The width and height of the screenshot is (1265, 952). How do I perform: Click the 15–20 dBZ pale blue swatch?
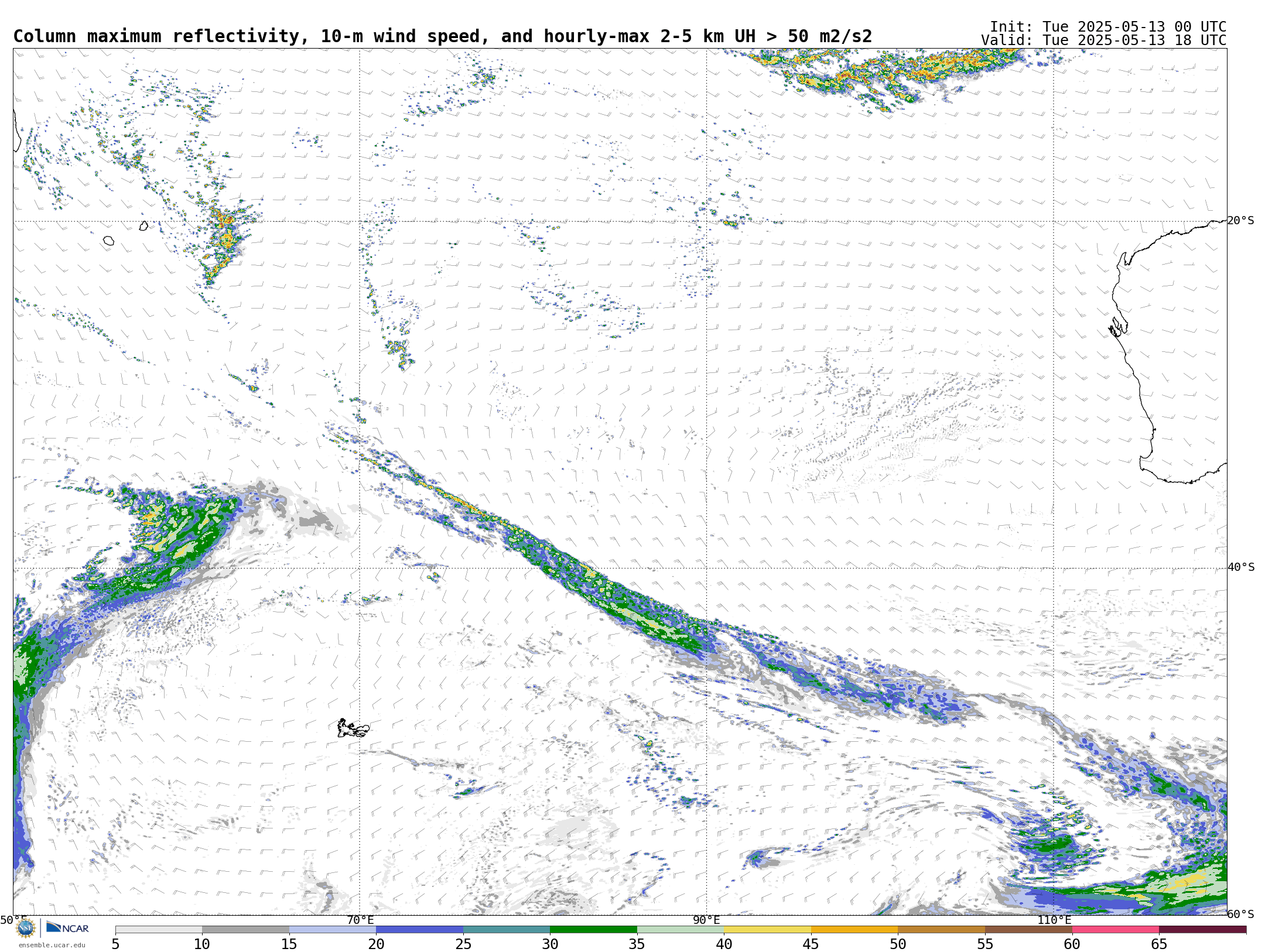[333, 930]
